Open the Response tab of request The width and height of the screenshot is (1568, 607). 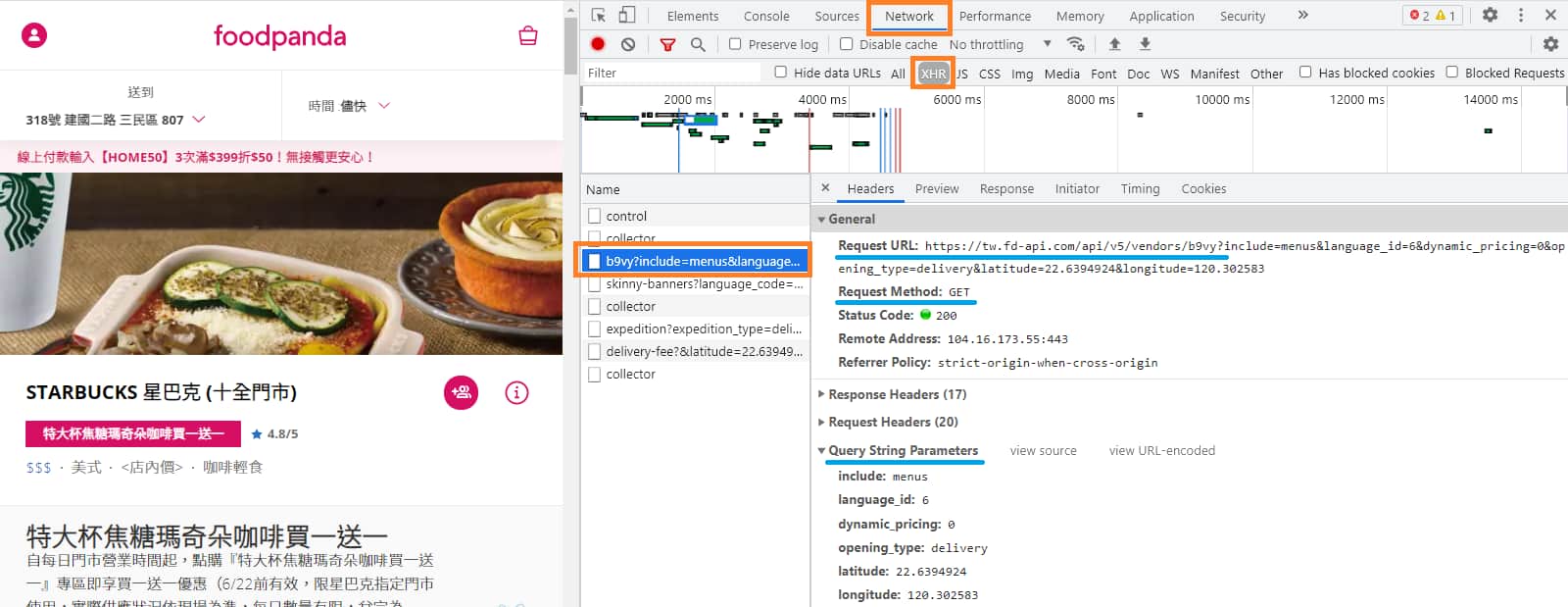pos(1006,188)
